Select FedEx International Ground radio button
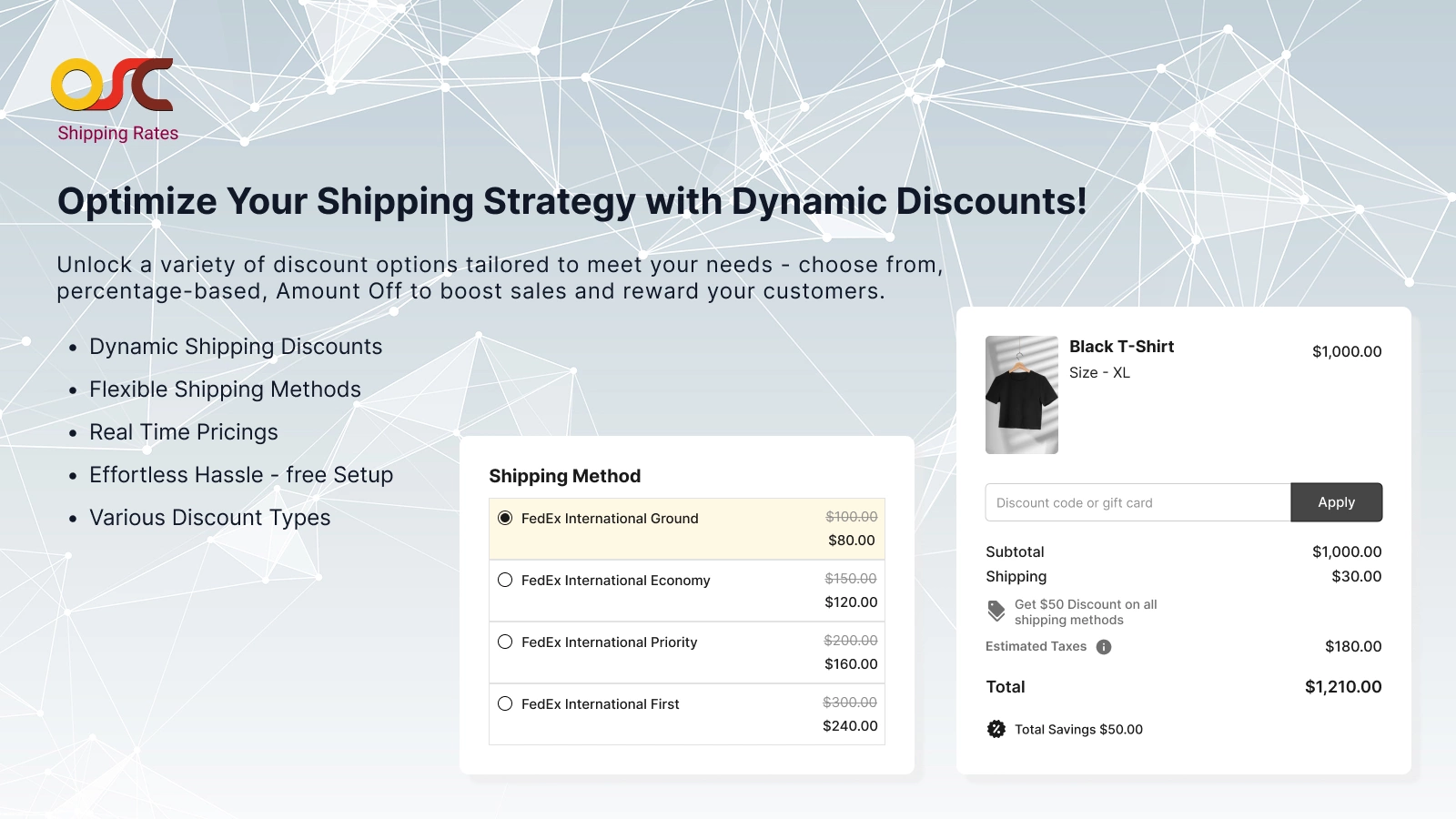Image resolution: width=1456 pixels, height=819 pixels. pyautogui.click(x=505, y=518)
